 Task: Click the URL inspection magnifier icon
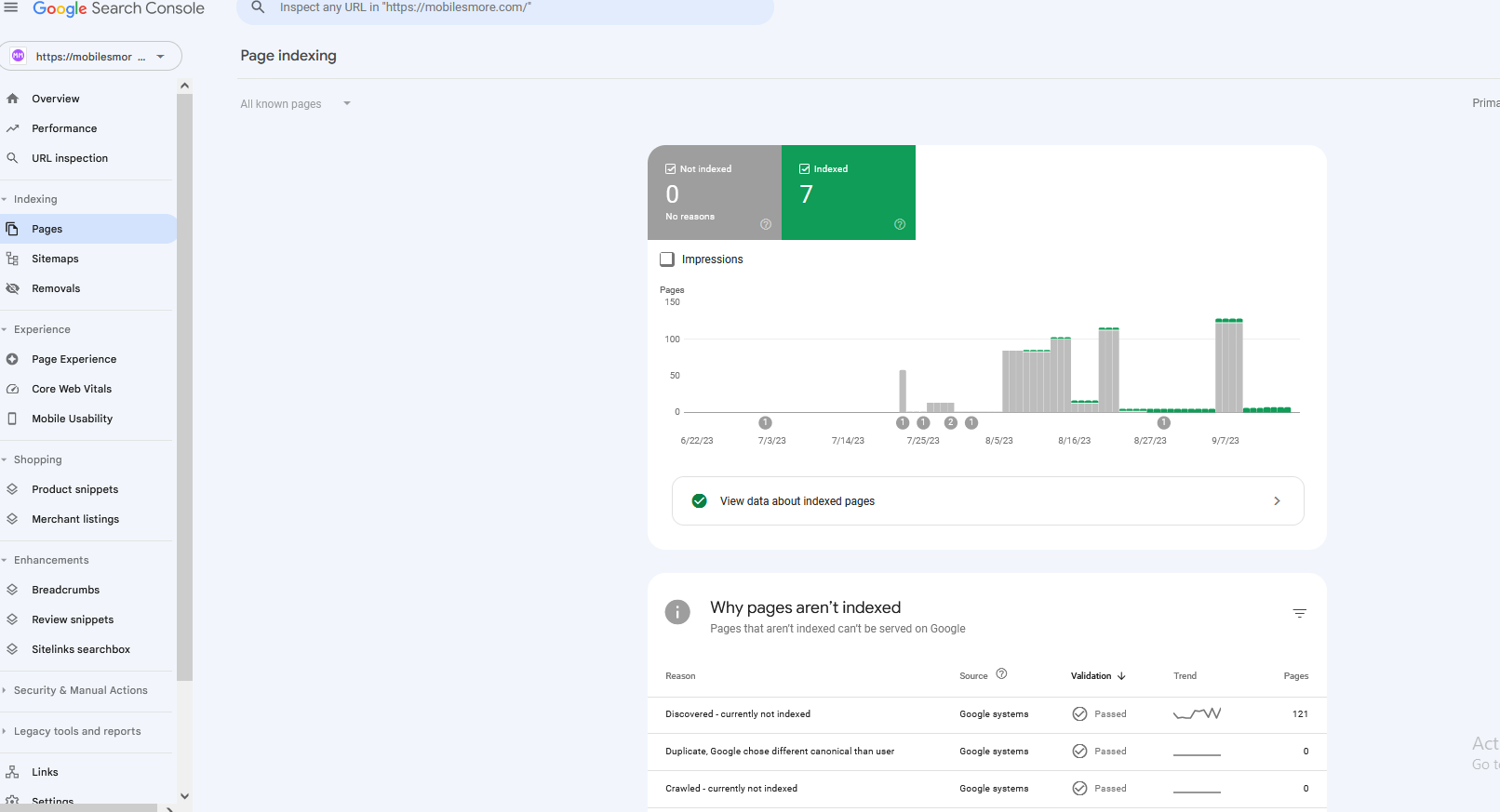pyautogui.click(x=12, y=158)
